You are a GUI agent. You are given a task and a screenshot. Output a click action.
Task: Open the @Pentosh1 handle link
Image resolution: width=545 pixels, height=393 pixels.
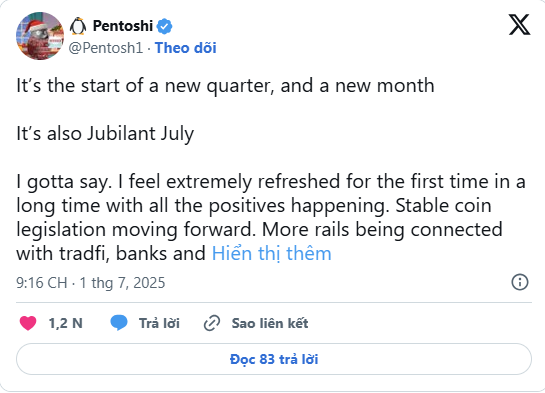click(x=106, y=48)
